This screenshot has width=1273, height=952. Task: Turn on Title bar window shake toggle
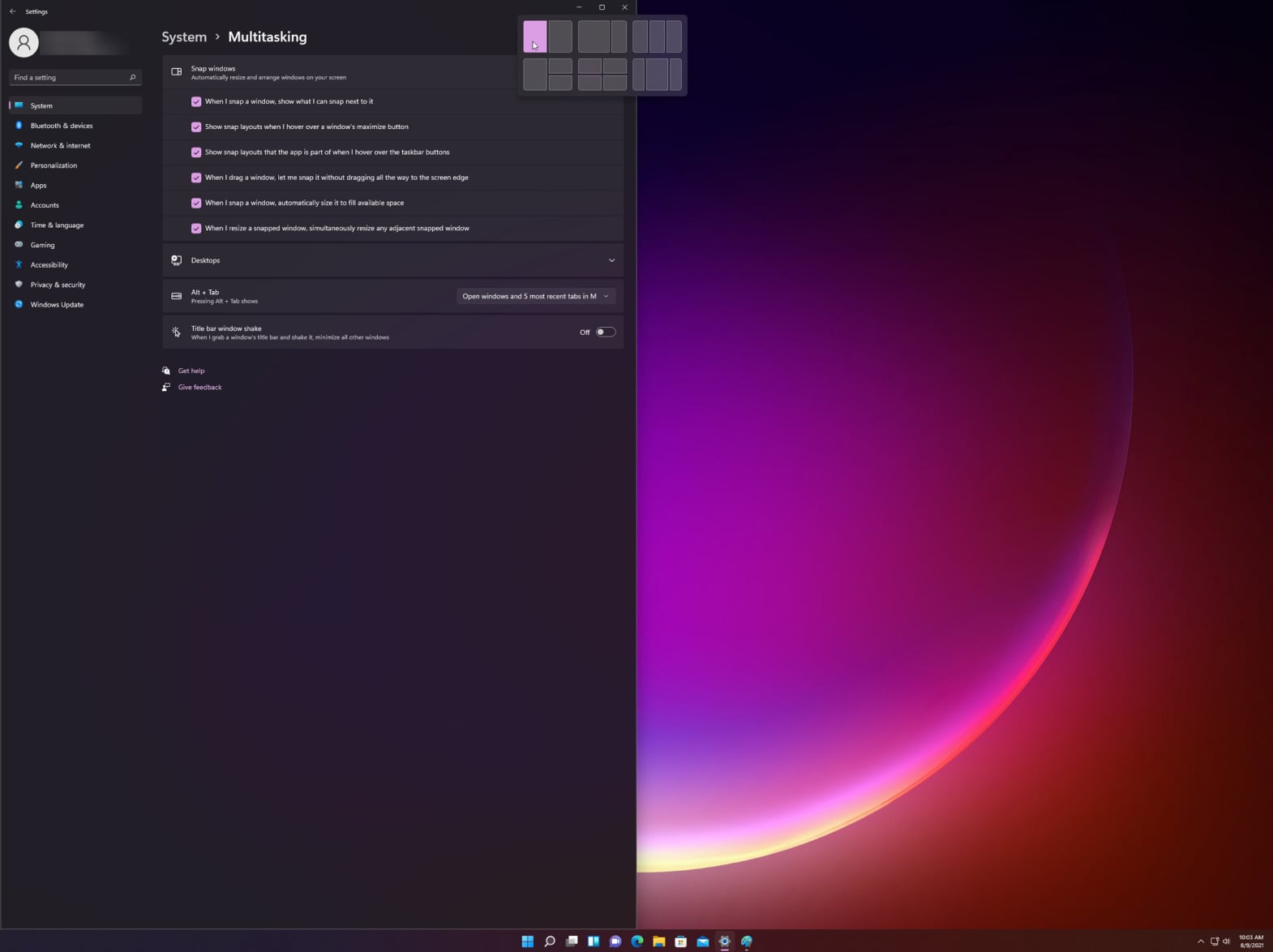(x=605, y=332)
